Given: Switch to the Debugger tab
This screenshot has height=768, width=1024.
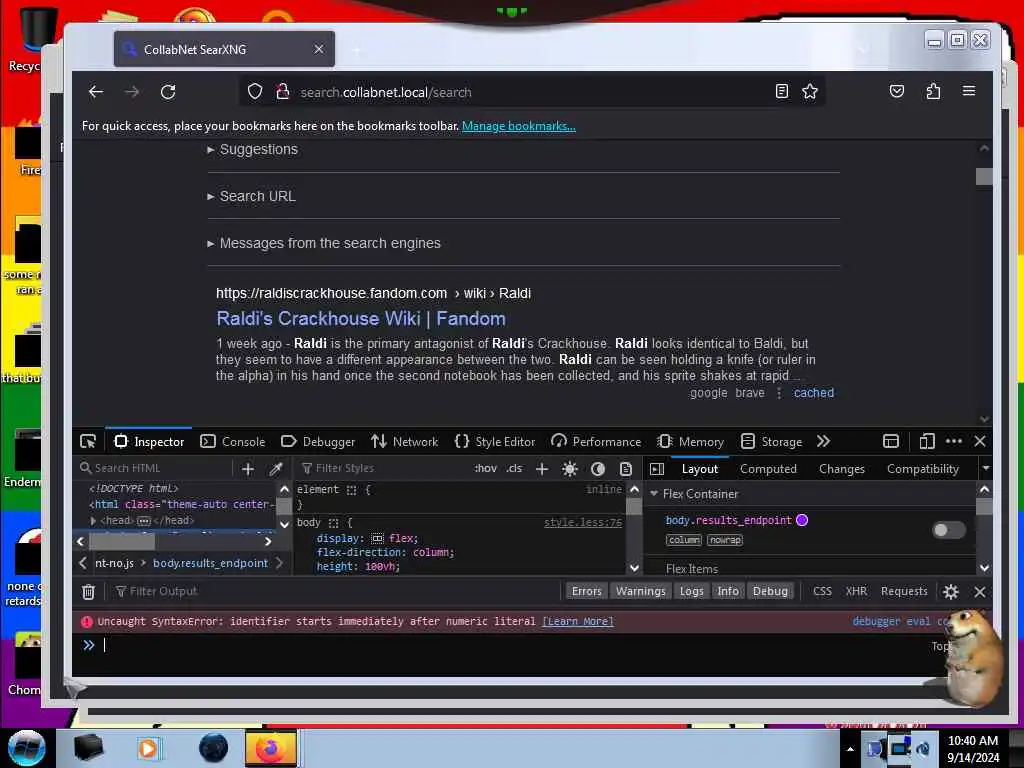Looking at the screenshot, I should [x=318, y=441].
